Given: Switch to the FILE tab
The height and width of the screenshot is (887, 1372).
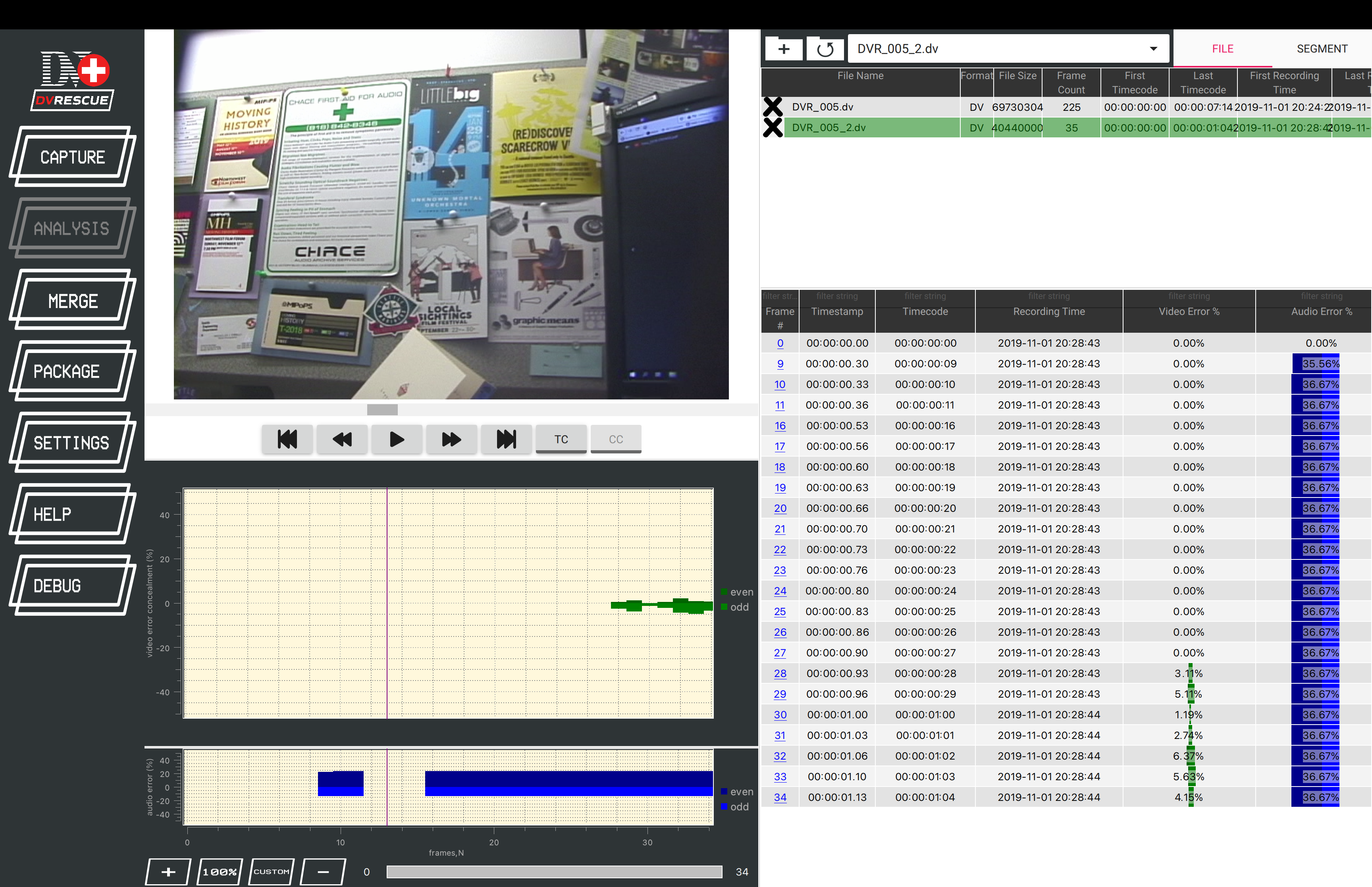Looking at the screenshot, I should (1222, 48).
